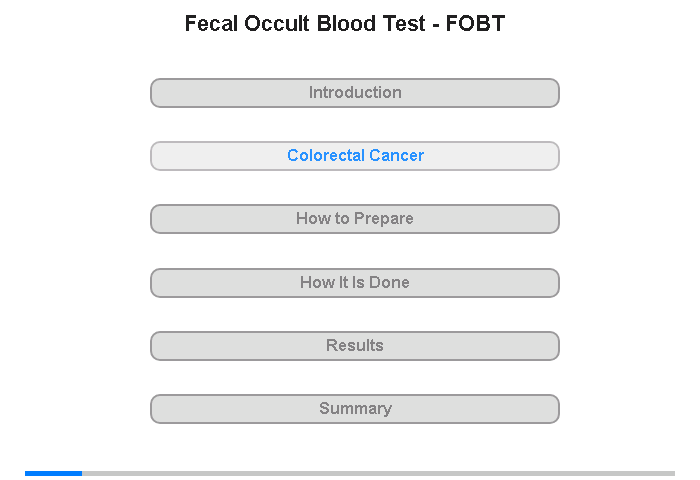Image resolution: width=700 pixels, height=480 pixels.
Task: Jump to the Summary section
Action: (x=355, y=409)
